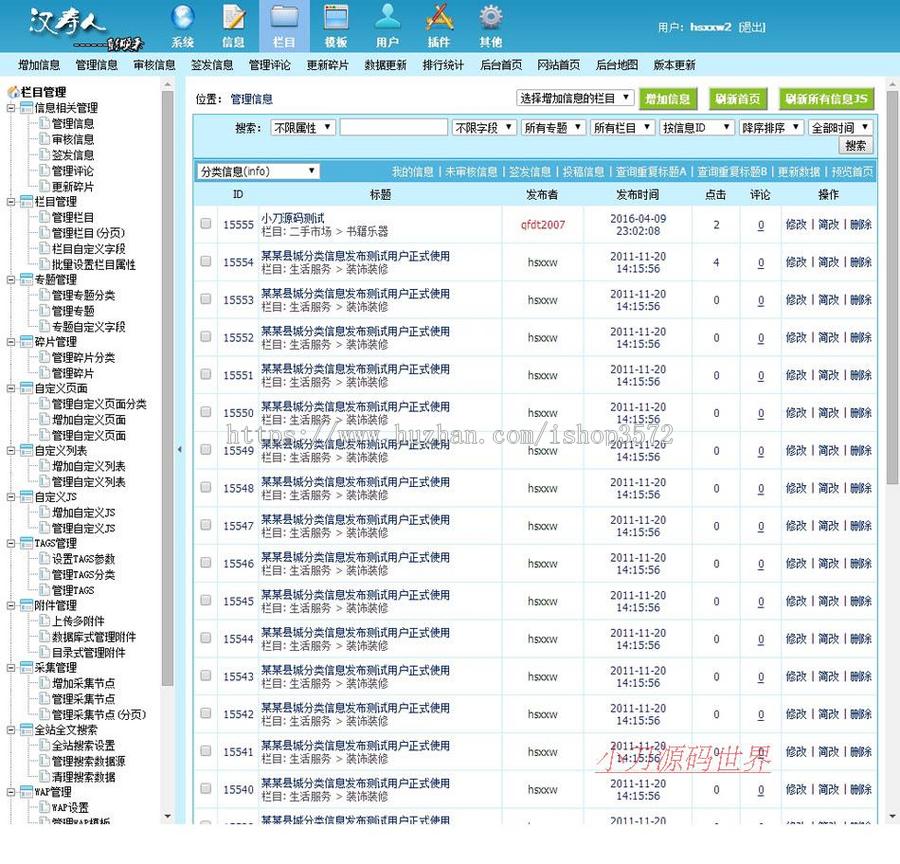The image size is (900, 864).
Task: Click the 退出 logout link
Action: (752, 27)
